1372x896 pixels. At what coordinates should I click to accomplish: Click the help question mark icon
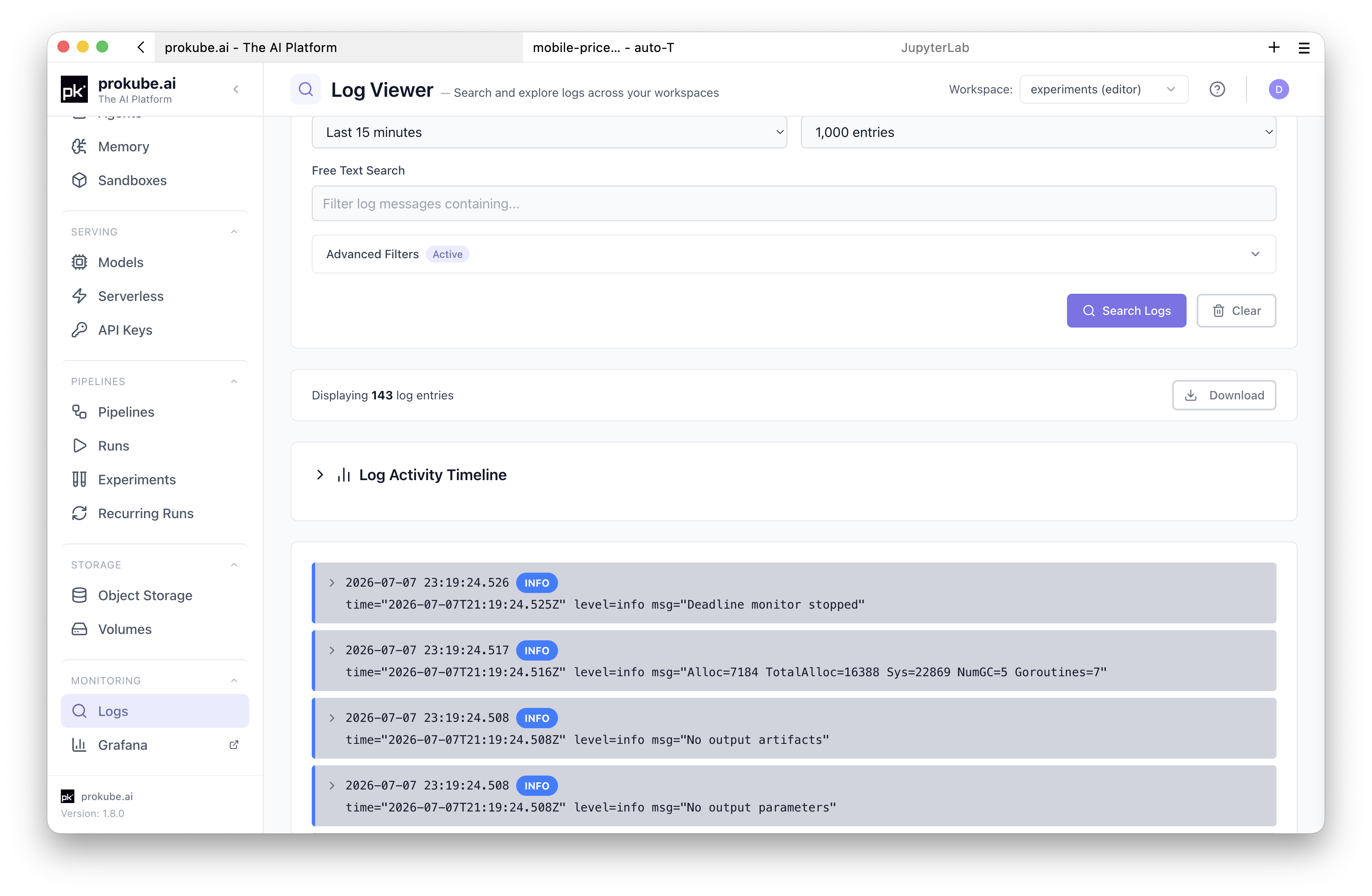tap(1217, 90)
